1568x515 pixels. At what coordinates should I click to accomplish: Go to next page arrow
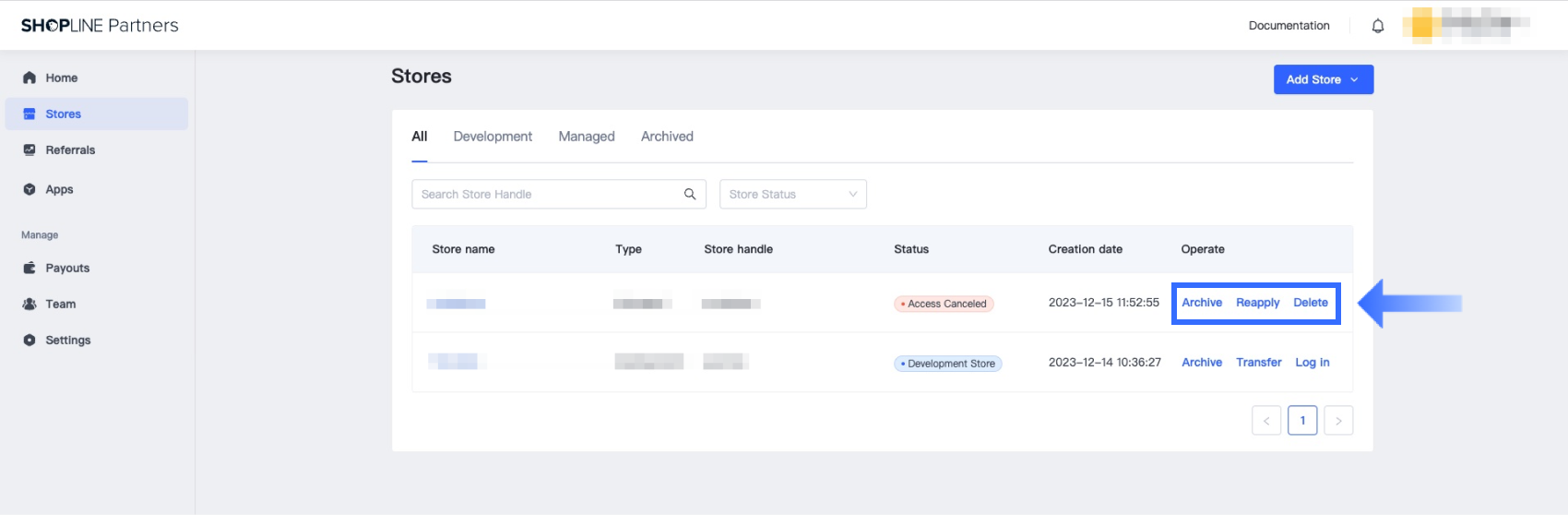1338,421
